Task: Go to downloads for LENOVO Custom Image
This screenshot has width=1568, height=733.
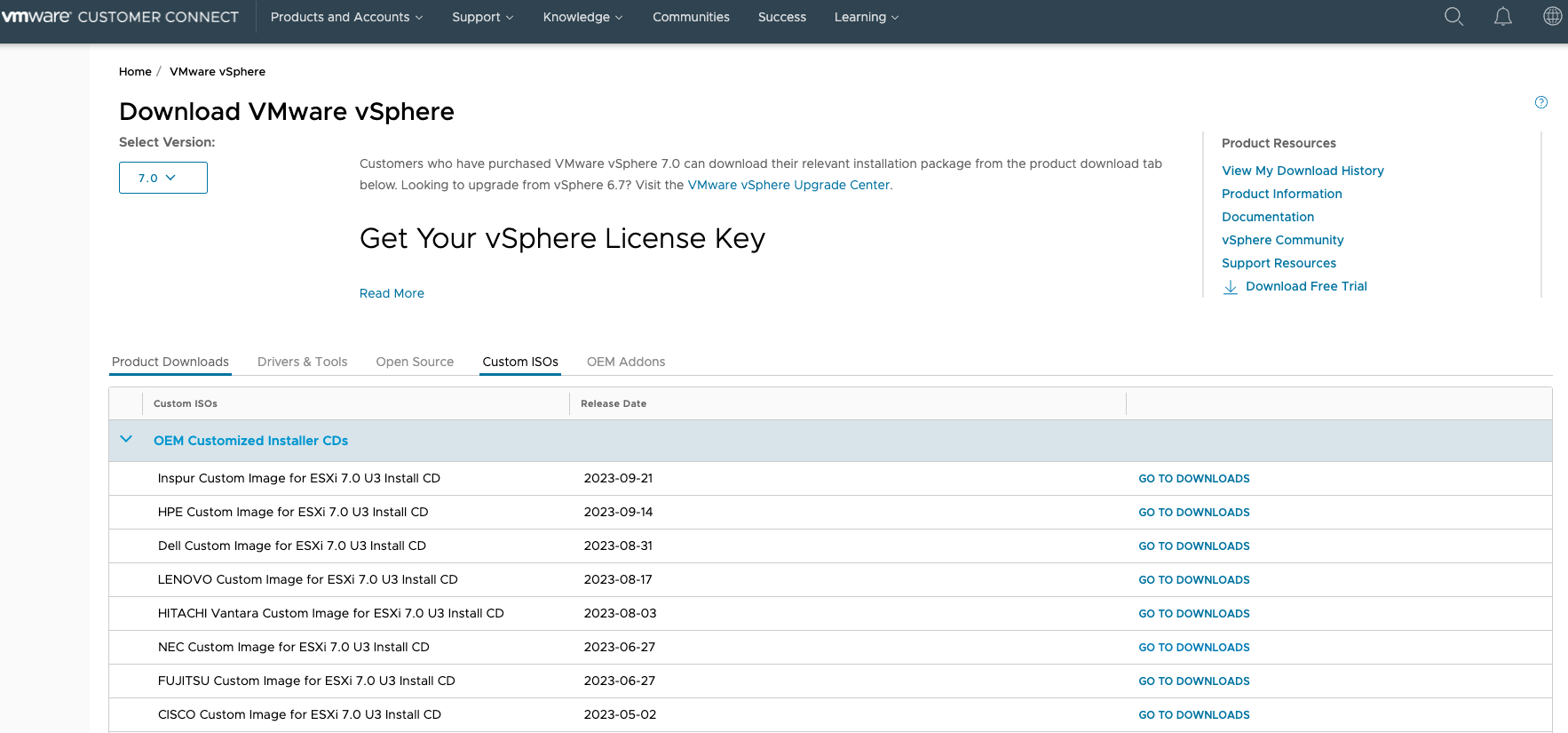Action: [x=1194, y=579]
